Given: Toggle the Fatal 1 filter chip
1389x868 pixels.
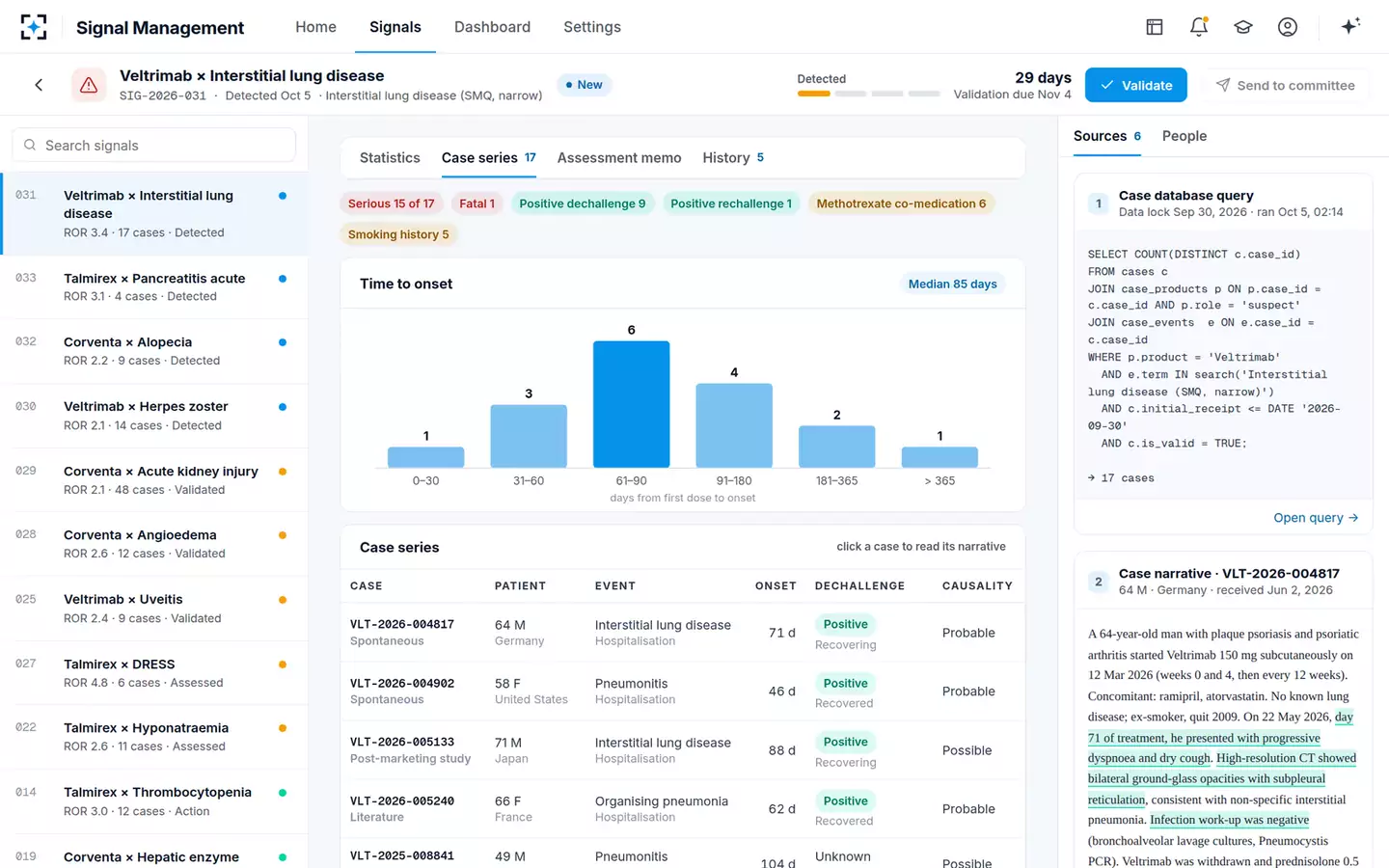Looking at the screenshot, I should pyautogui.click(x=477, y=203).
